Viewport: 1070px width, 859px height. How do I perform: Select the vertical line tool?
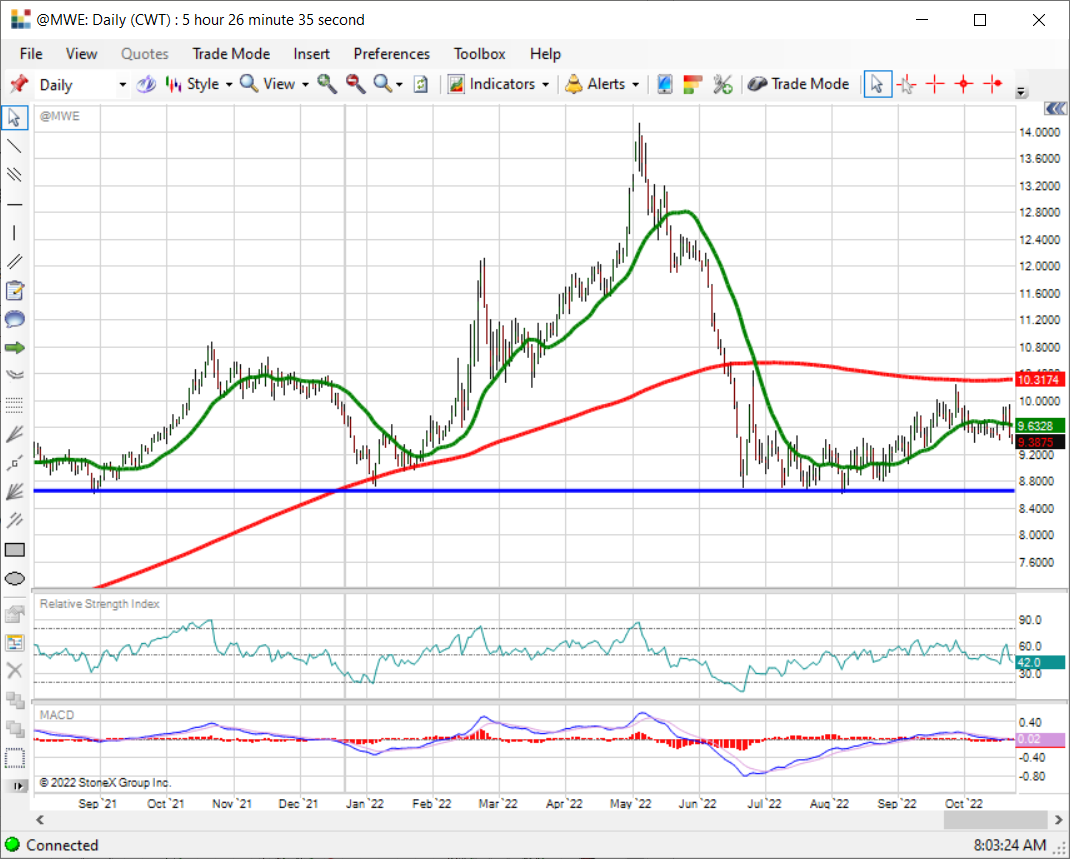point(14,233)
